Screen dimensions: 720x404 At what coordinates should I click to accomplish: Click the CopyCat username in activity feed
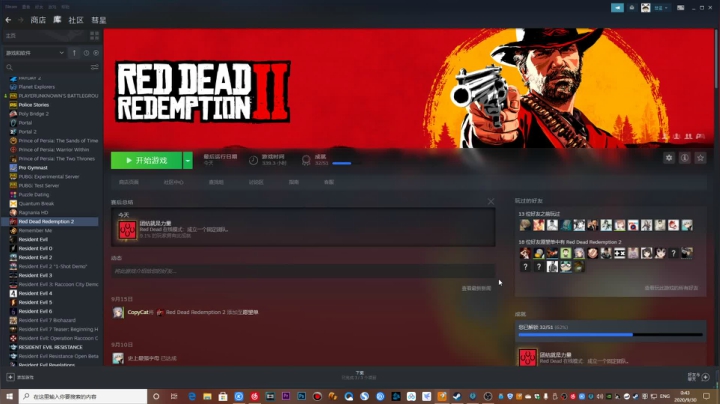pos(138,312)
